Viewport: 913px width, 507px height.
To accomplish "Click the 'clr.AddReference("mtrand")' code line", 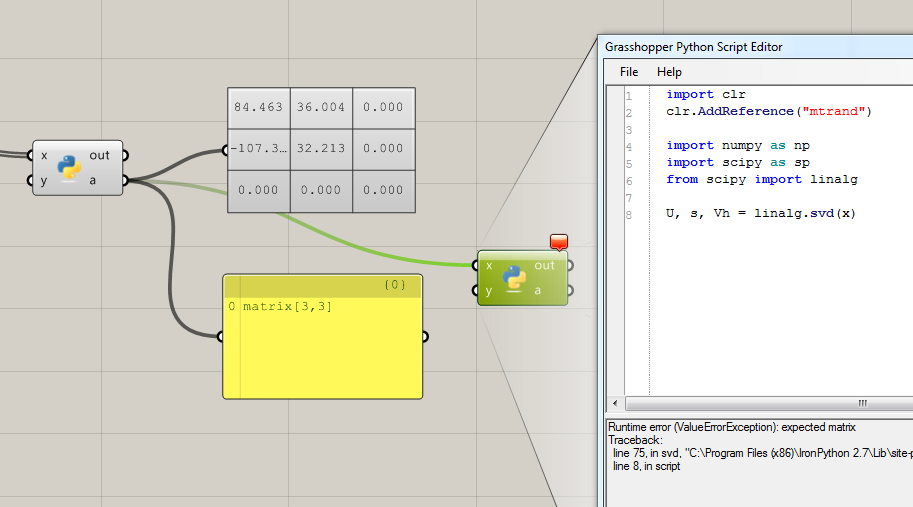I will click(769, 111).
